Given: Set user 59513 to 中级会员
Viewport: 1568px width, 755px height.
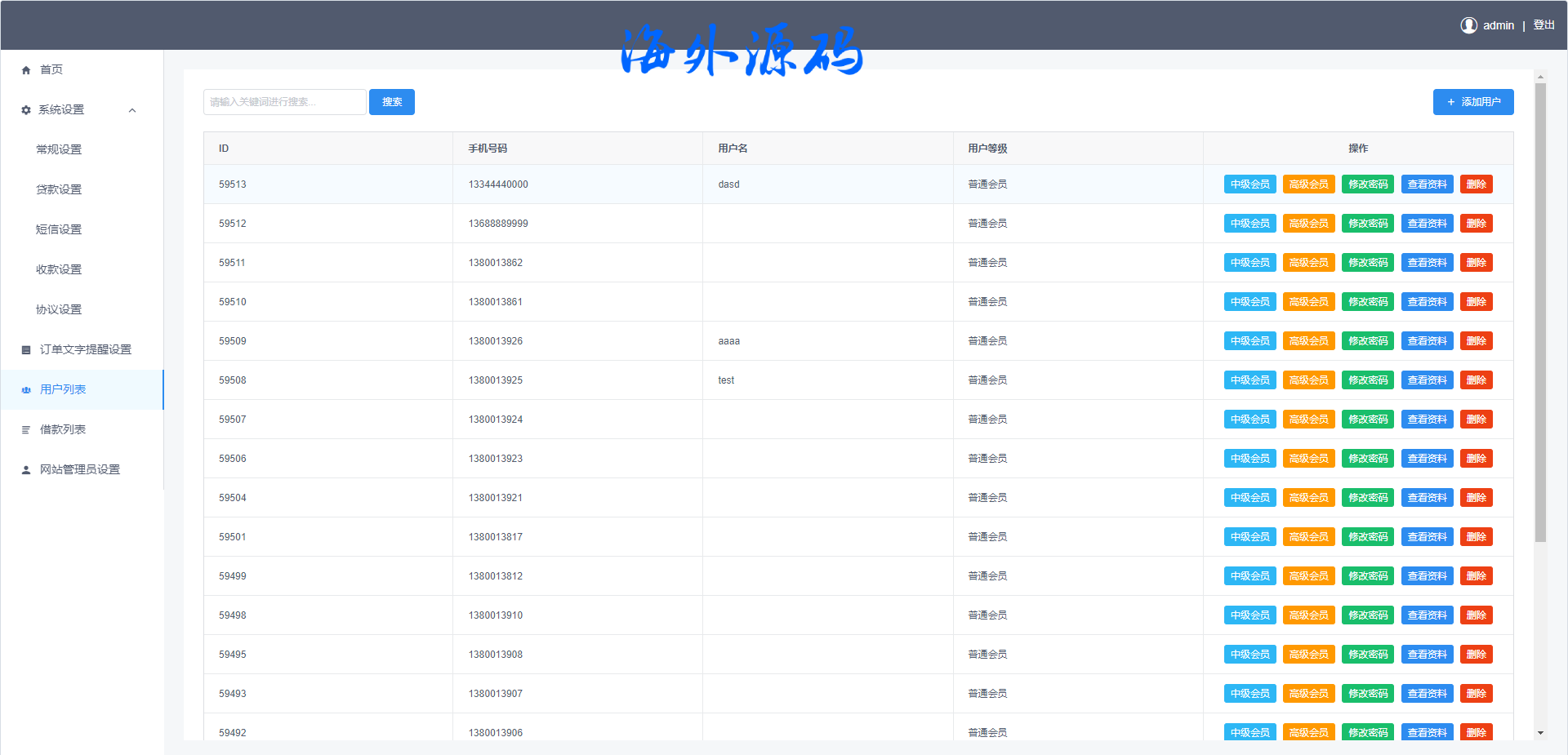Looking at the screenshot, I should (1249, 184).
